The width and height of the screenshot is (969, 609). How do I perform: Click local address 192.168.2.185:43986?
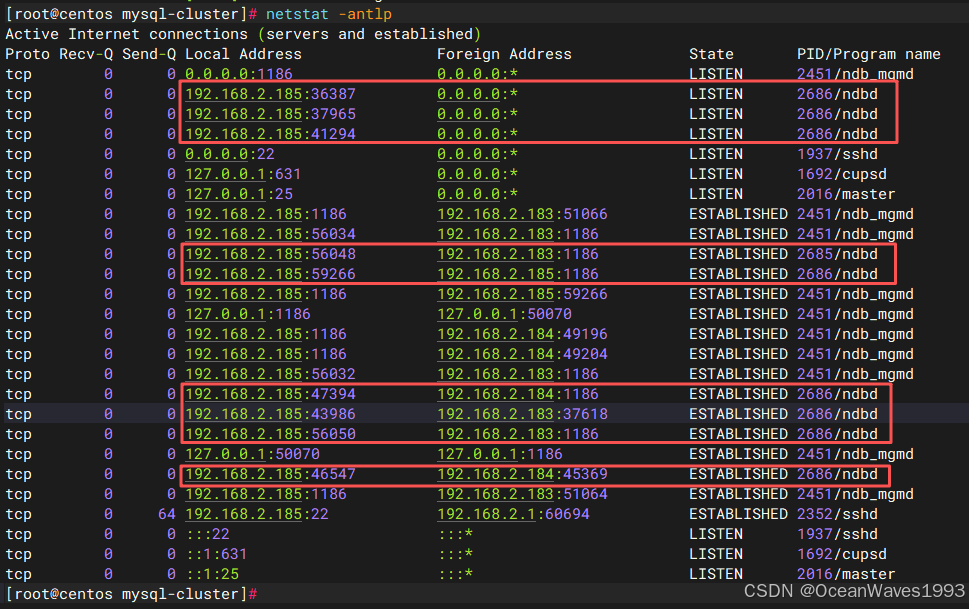point(270,414)
